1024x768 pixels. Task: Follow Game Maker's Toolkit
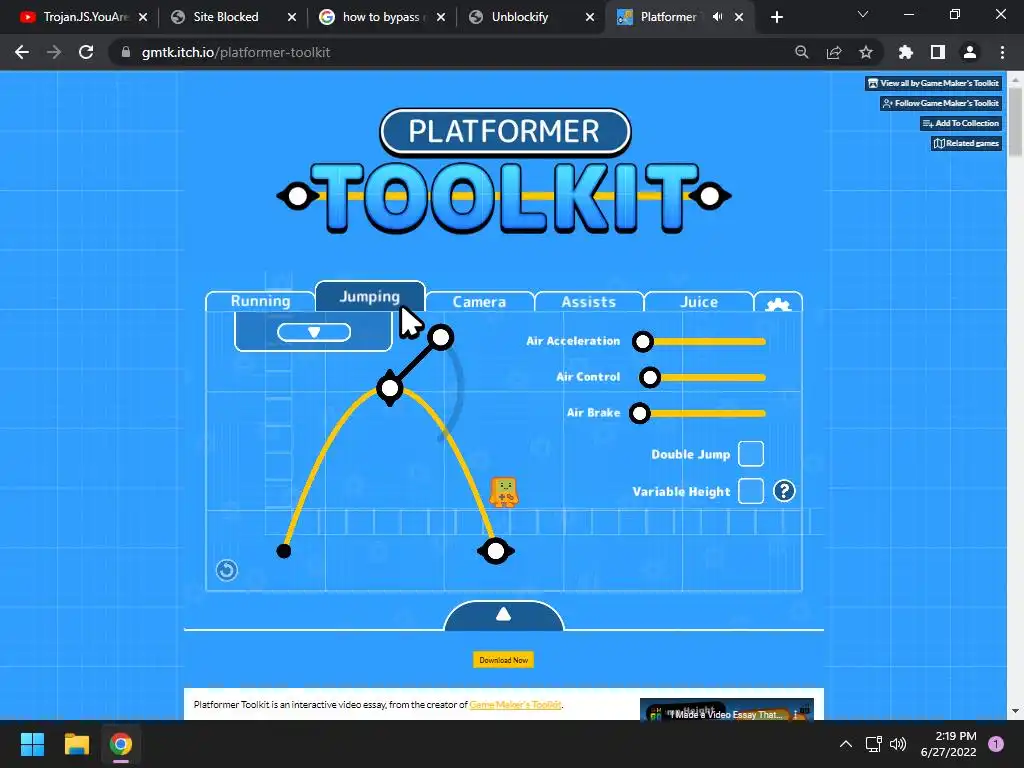tap(940, 103)
